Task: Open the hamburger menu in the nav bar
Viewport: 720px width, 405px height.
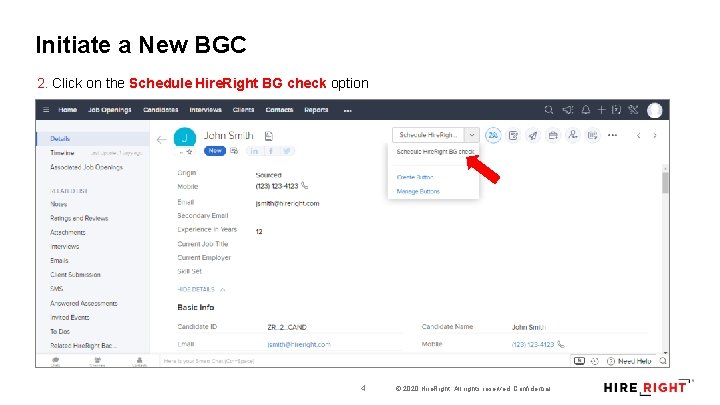Action: click(x=46, y=110)
